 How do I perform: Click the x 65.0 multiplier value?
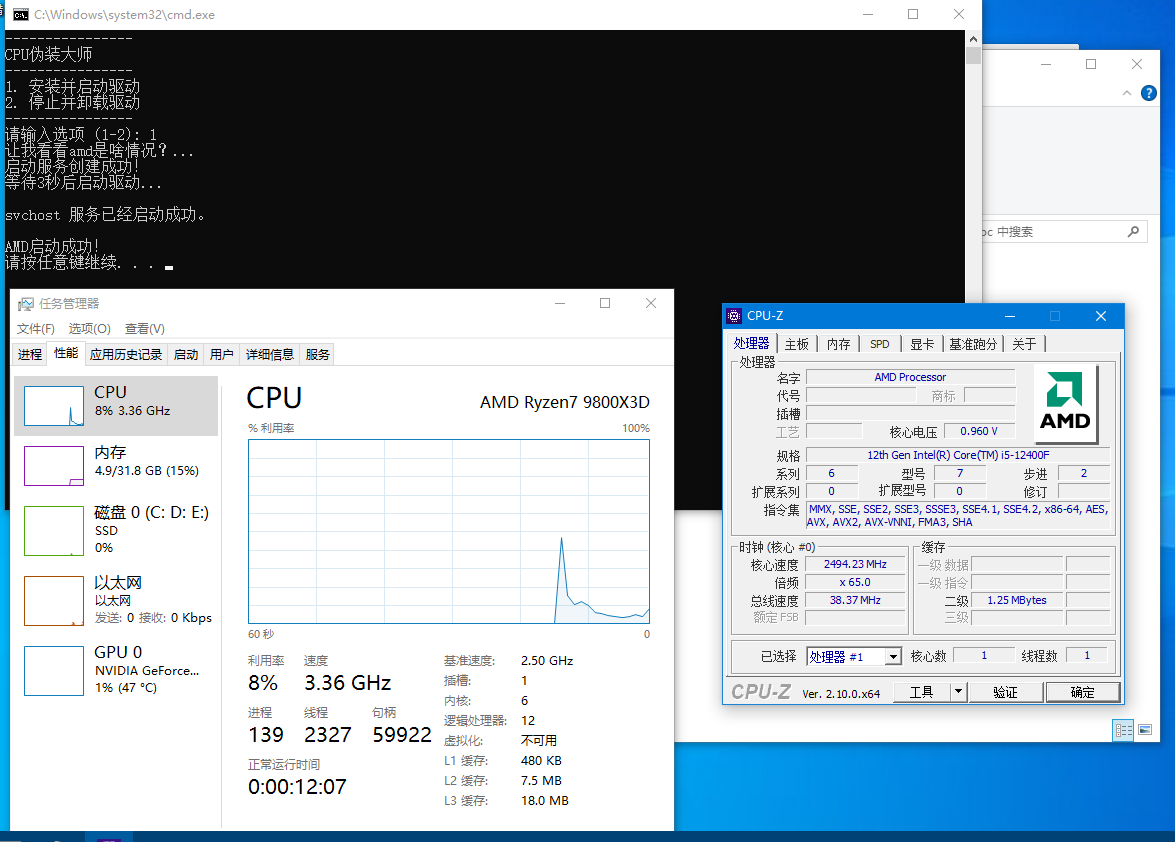pos(855,582)
